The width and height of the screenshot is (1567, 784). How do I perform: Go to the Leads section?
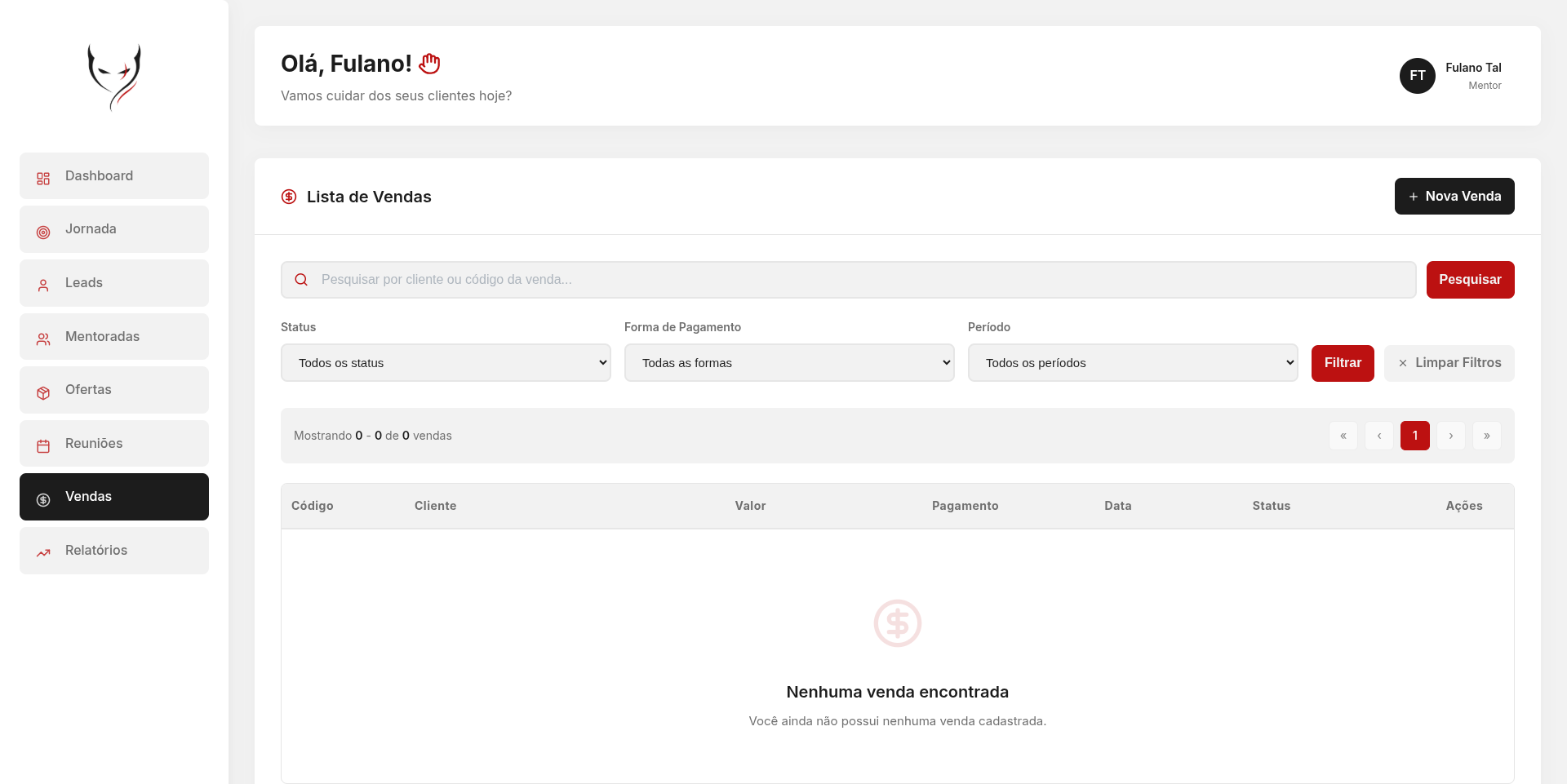point(114,283)
